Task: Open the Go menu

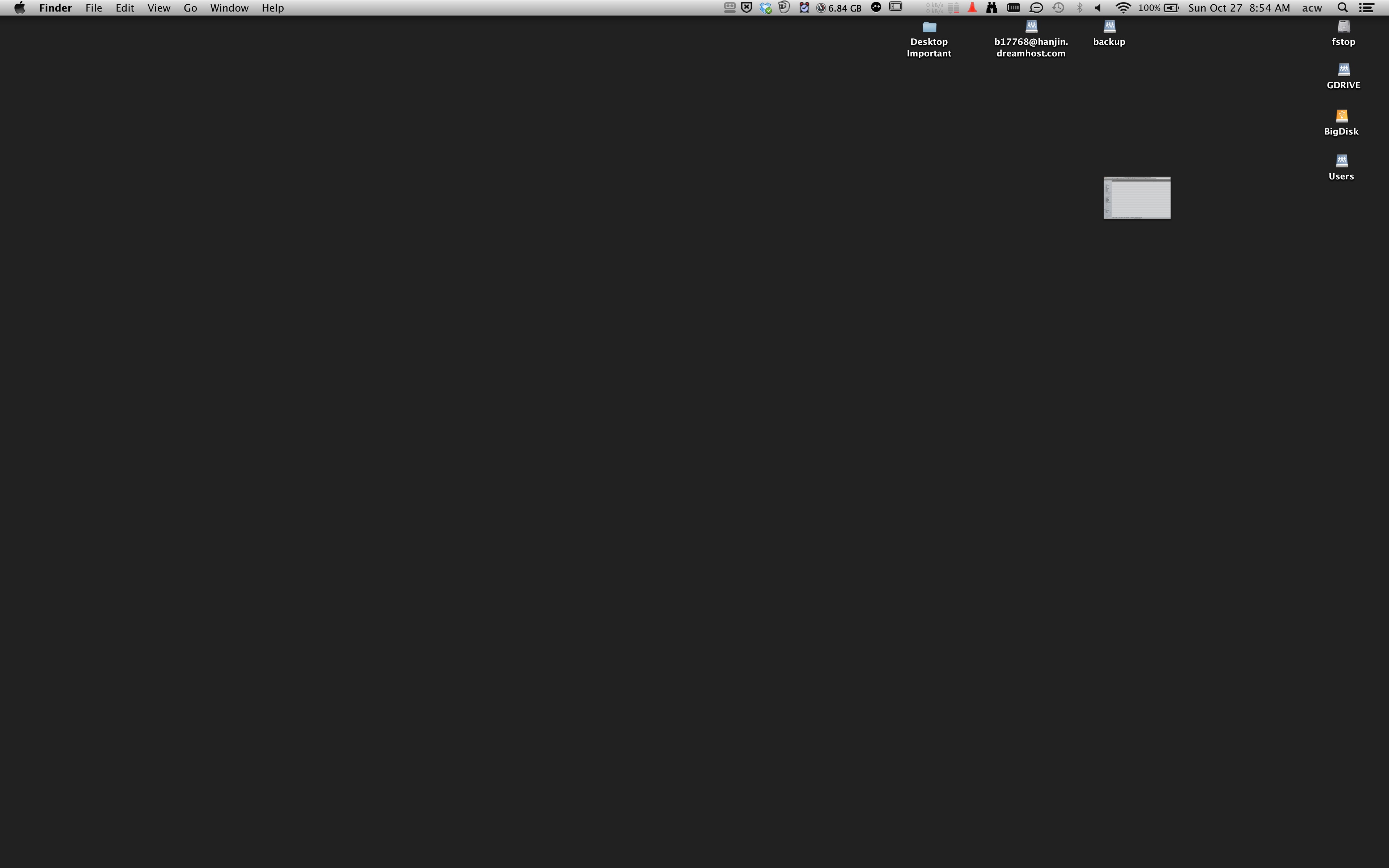Action: pyautogui.click(x=190, y=8)
